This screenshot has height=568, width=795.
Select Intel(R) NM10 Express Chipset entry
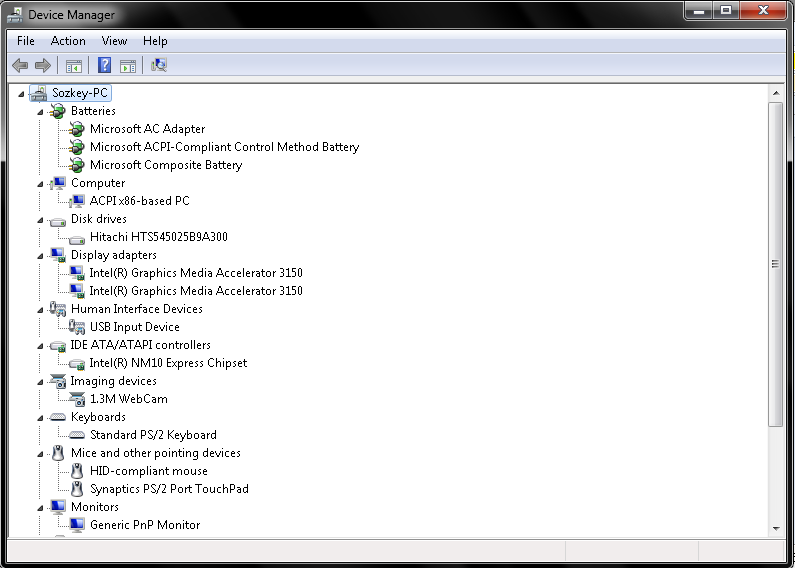(168, 363)
